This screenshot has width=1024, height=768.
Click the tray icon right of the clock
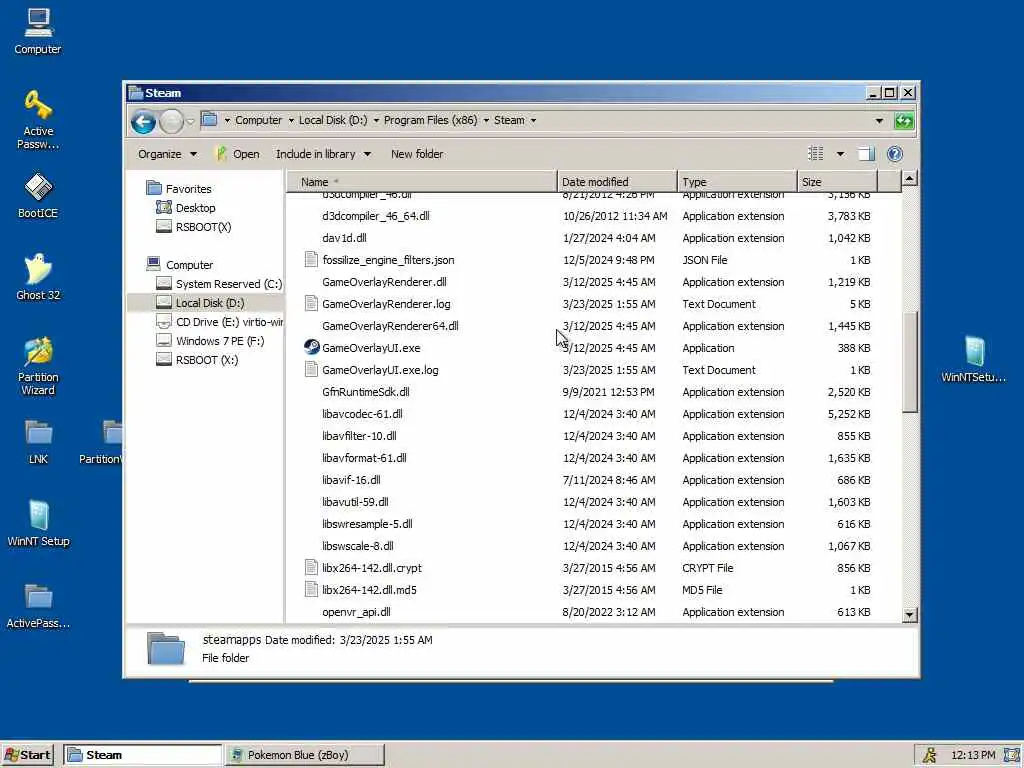coord(1012,755)
